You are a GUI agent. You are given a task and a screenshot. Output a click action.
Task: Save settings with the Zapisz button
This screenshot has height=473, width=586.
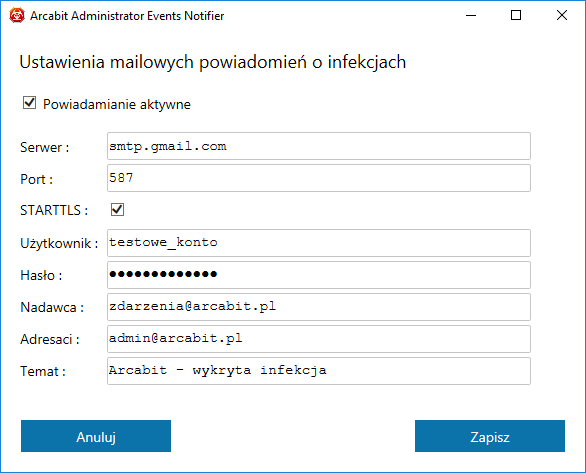[490, 436]
